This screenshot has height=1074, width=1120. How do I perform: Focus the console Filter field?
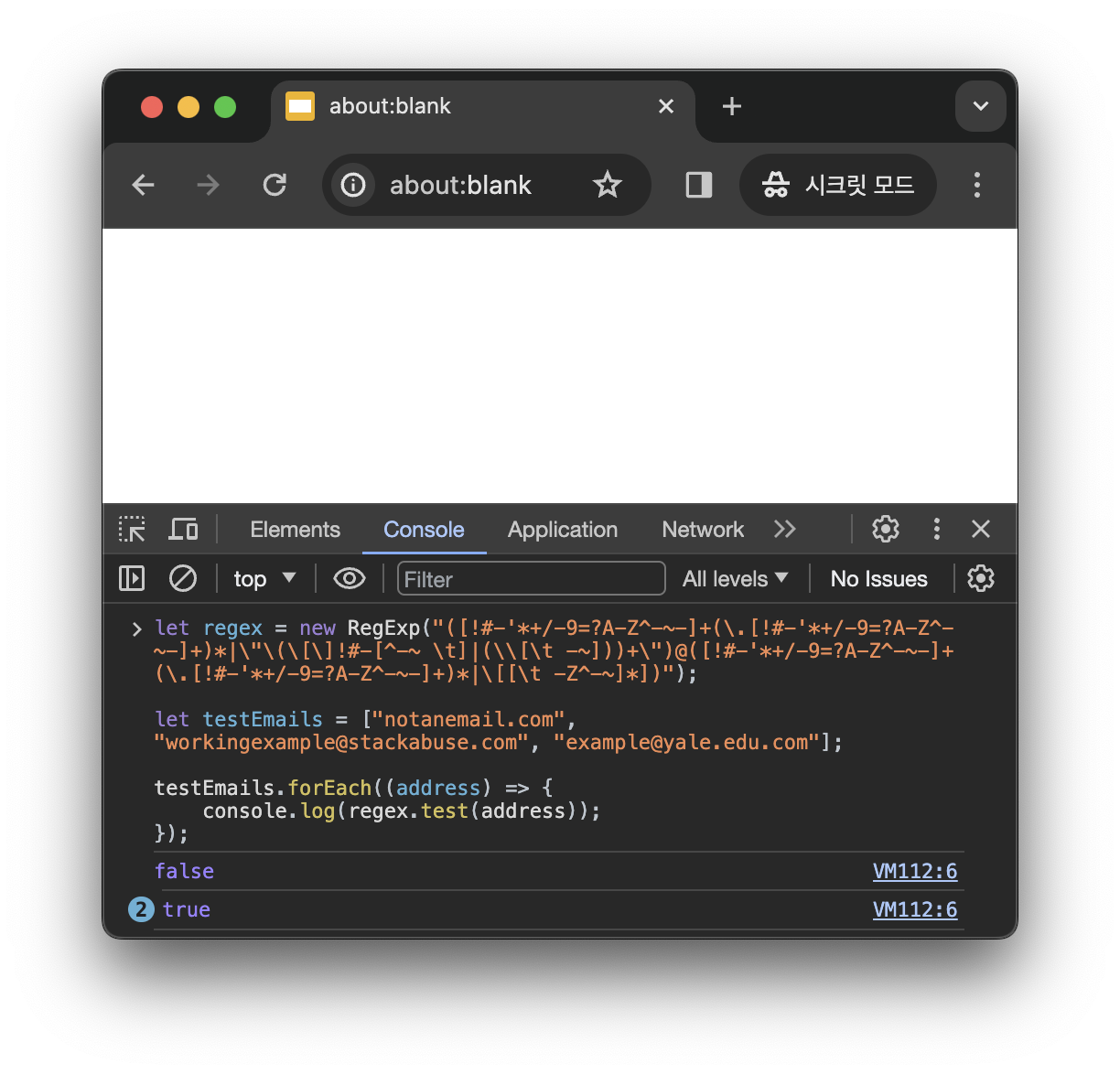pyautogui.click(x=531, y=579)
